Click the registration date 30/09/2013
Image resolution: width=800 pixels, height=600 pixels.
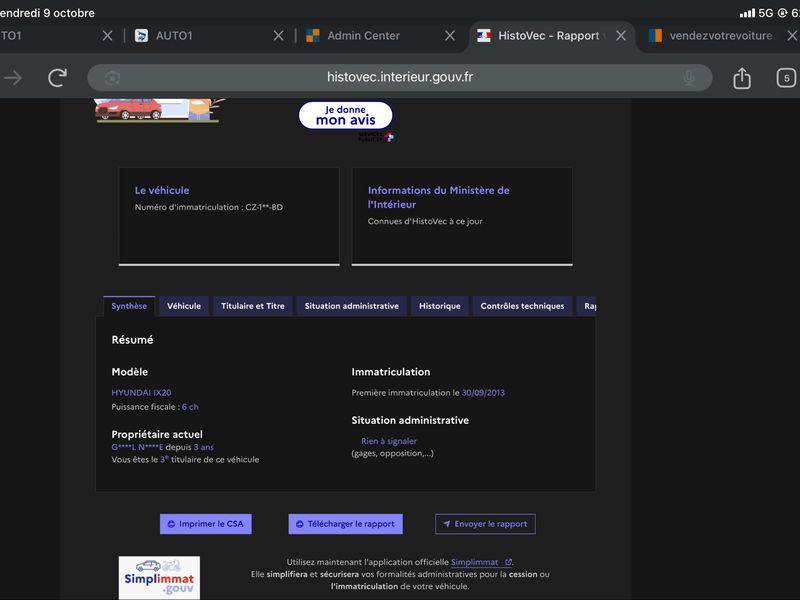coord(483,392)
